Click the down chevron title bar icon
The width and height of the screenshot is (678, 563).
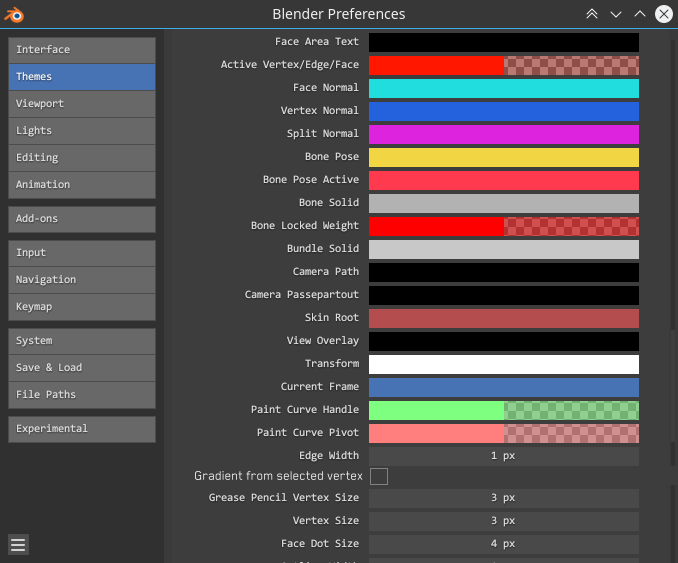[616, 14]
